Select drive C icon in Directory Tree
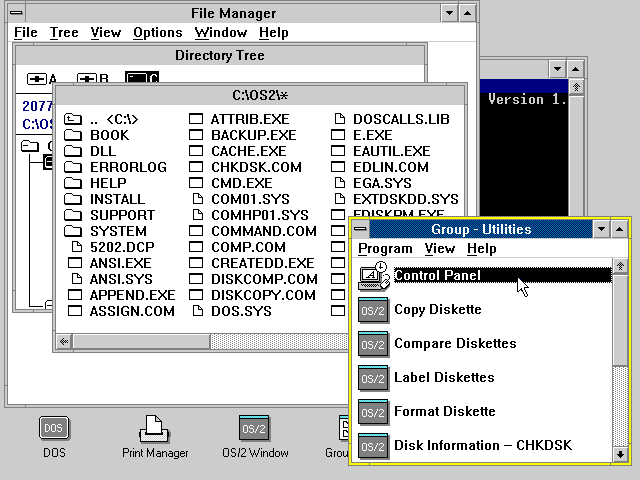The image size is (640, 480). tap(140, 79)
